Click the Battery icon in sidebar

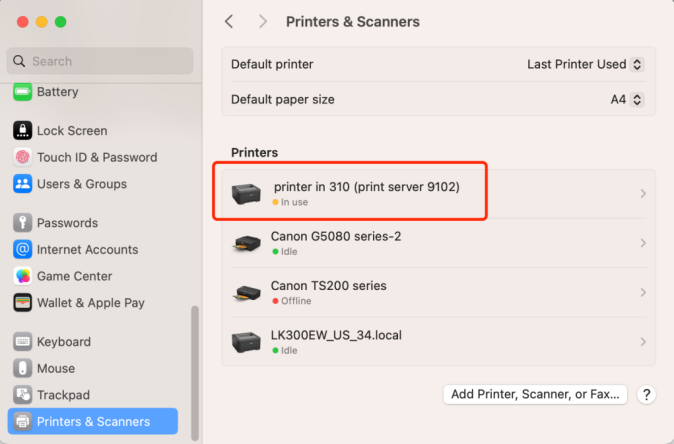(22, 92)
